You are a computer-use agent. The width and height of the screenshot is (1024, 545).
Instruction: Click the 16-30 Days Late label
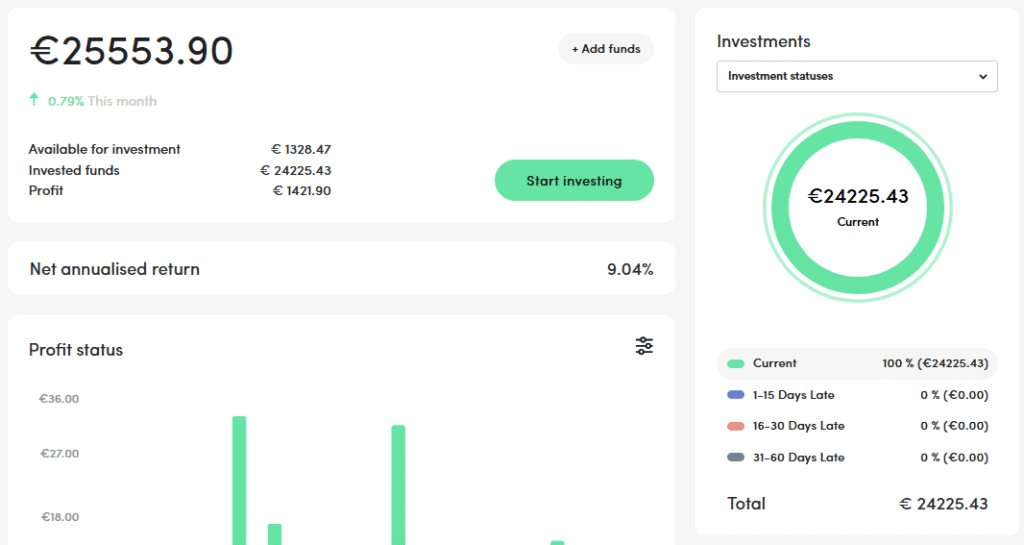click(x=798, y=426)
